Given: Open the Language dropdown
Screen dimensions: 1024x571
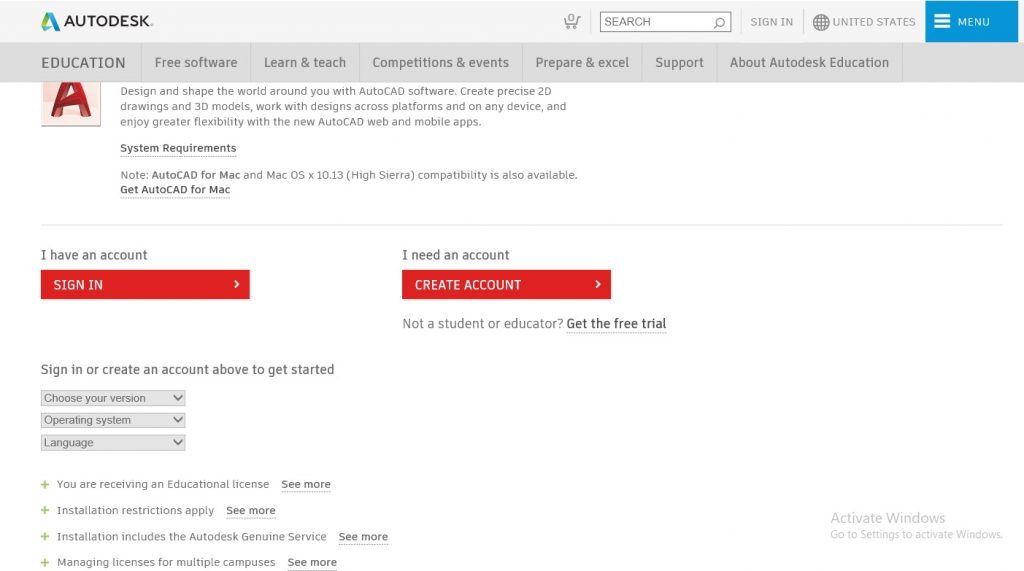Looking at the screenshot, I should 113,442.
